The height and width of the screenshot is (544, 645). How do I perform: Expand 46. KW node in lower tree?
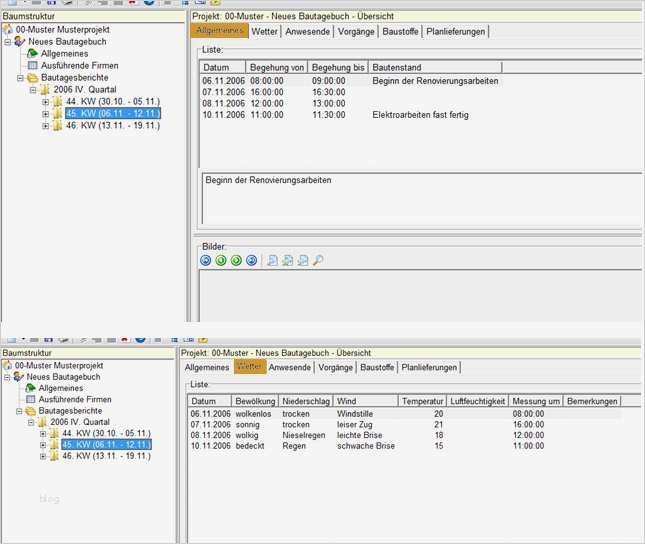point(43,456)
